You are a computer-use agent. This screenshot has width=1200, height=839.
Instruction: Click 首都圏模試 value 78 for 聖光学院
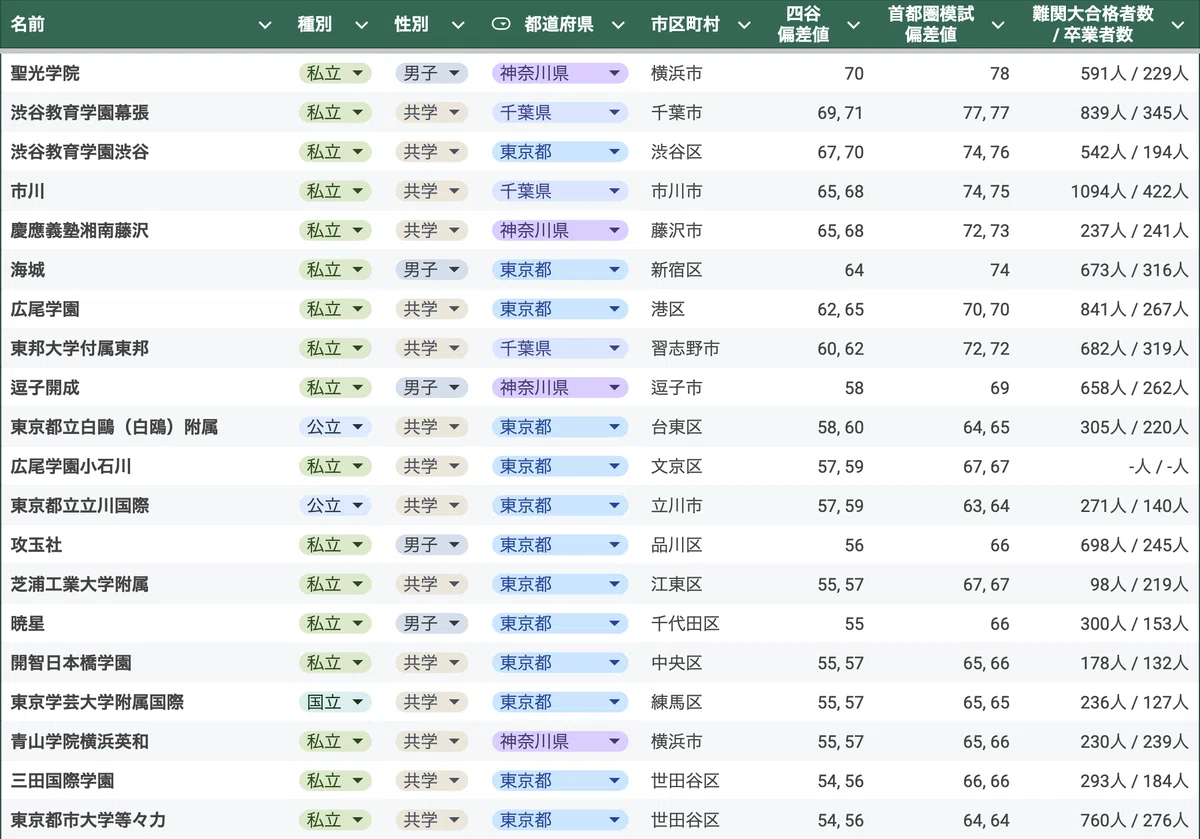click(x=999, y=73)
